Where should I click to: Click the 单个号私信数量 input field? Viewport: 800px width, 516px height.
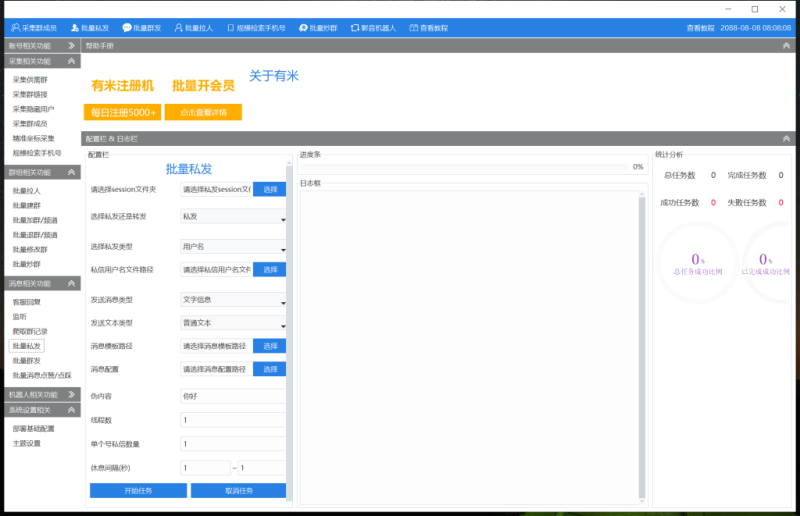[x=233, y=444]
